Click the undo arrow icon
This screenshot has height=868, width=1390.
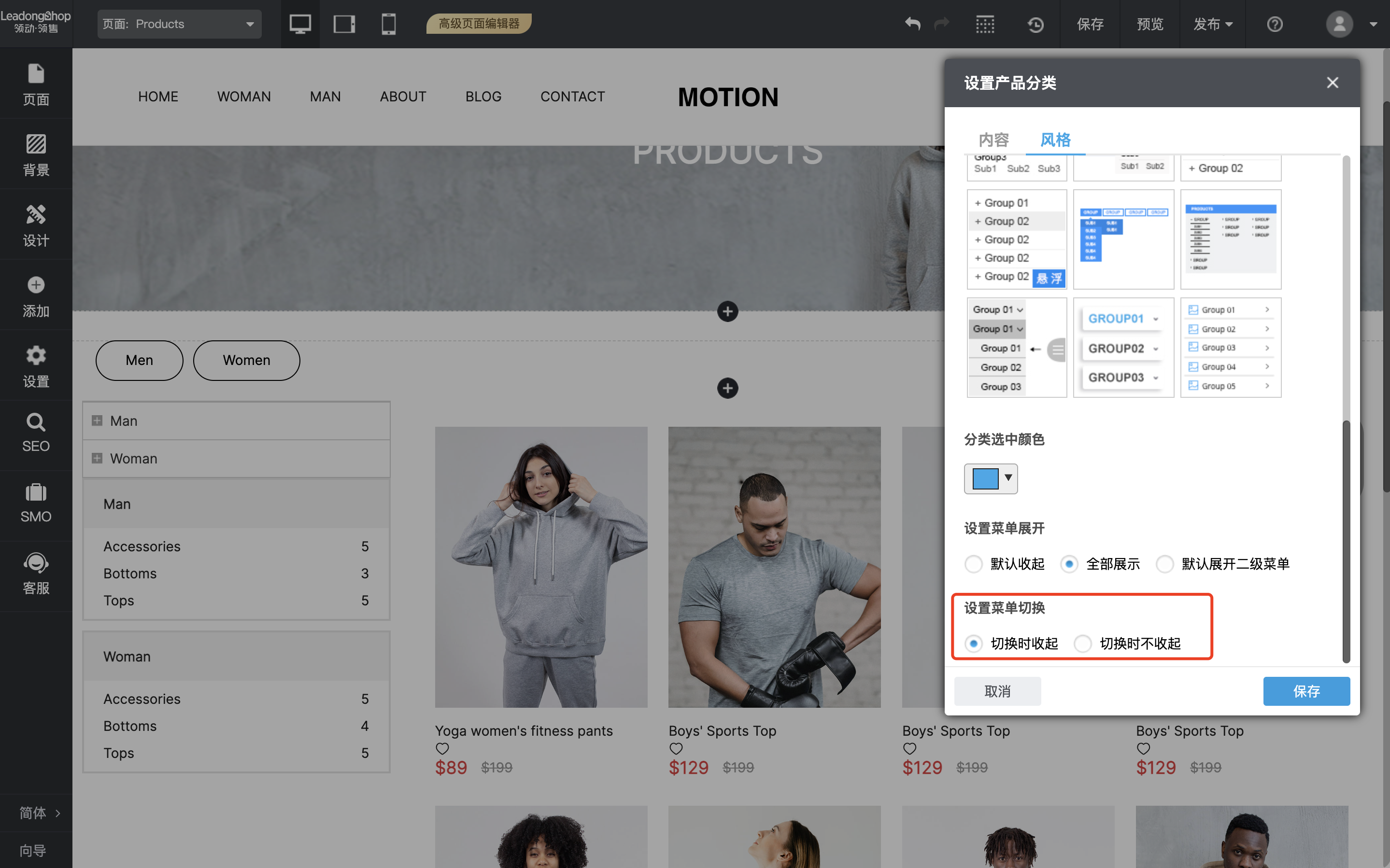(x=912, y=24)
